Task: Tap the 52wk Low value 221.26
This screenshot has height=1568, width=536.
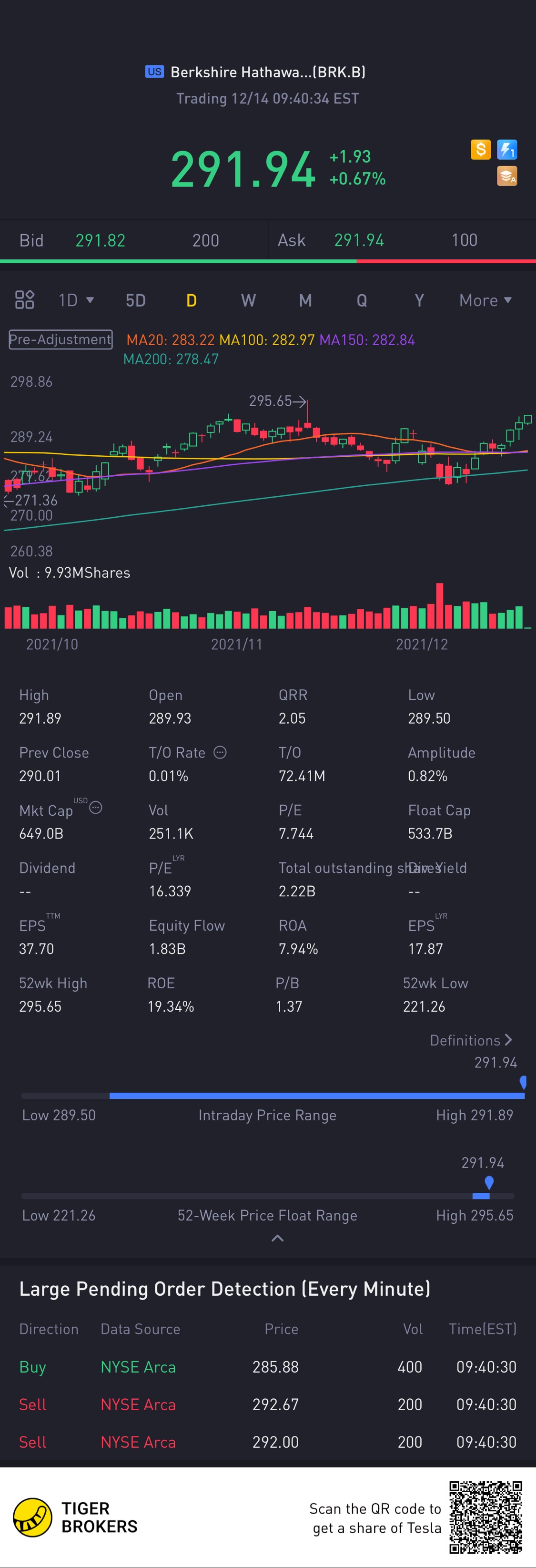Action: tap(424, 1007)
